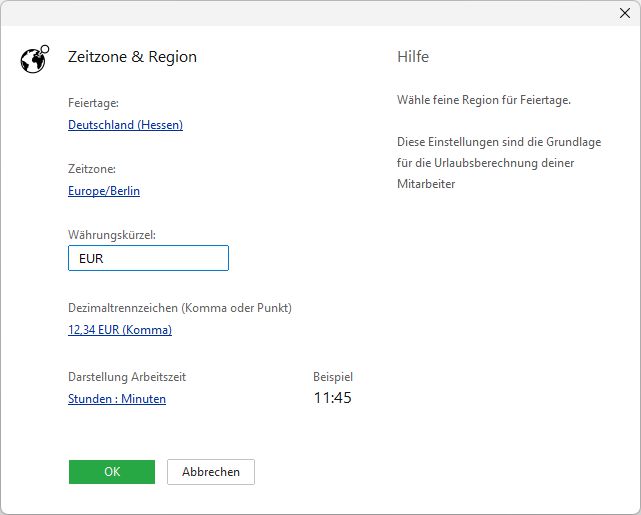Click the Hilfe heading

click(x=413, y=57)
